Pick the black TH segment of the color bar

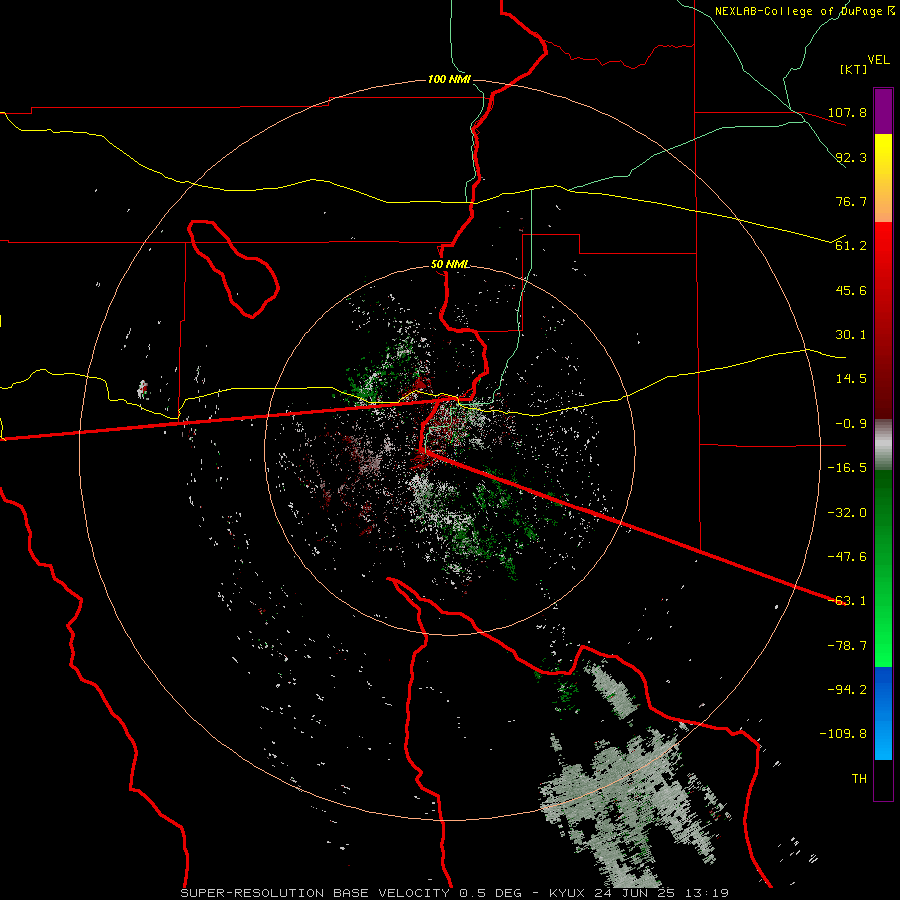[883, 779]
